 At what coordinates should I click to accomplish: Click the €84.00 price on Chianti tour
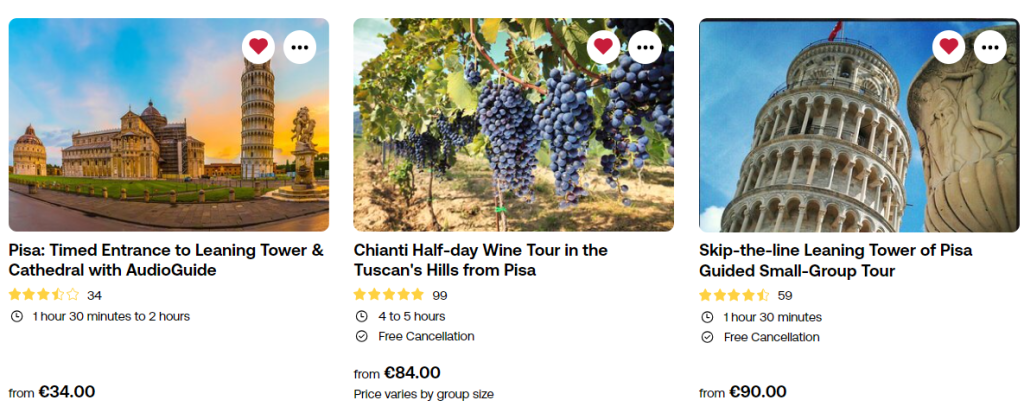click(411, 373)
